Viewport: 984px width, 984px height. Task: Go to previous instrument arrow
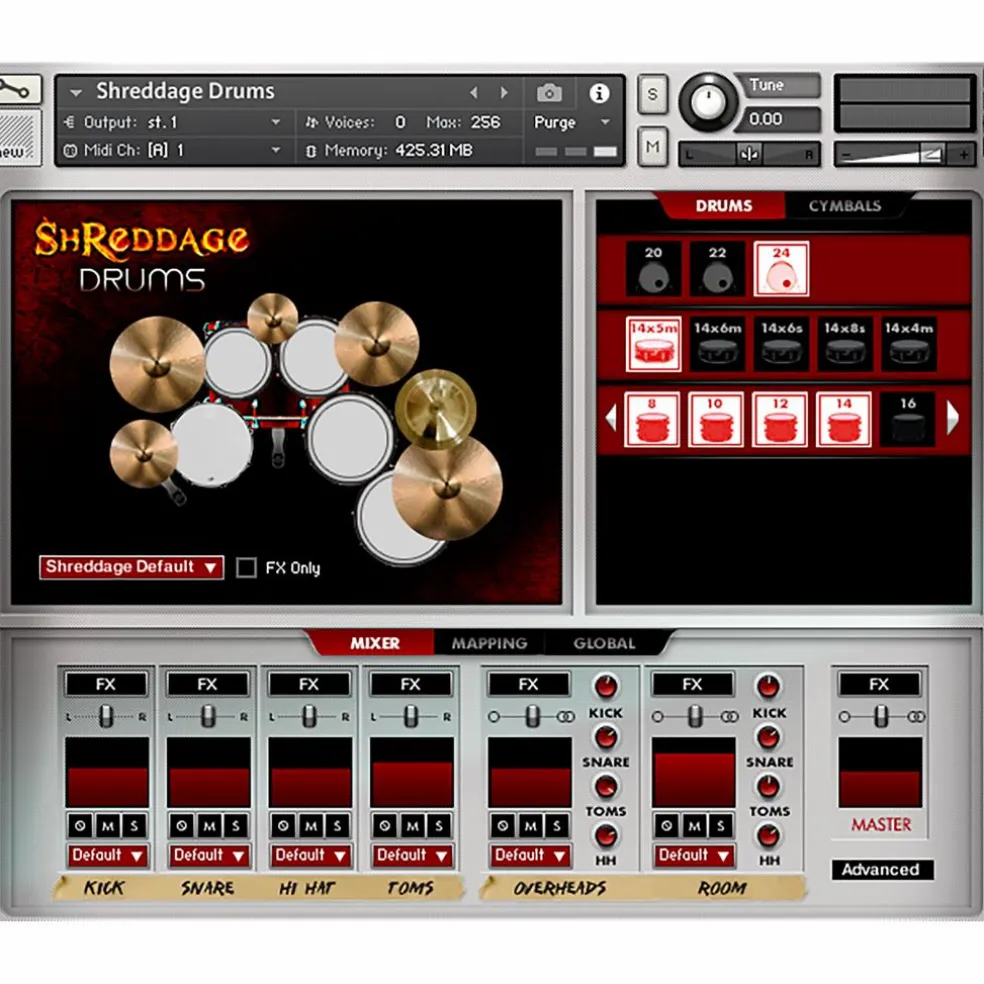point(474,93)
